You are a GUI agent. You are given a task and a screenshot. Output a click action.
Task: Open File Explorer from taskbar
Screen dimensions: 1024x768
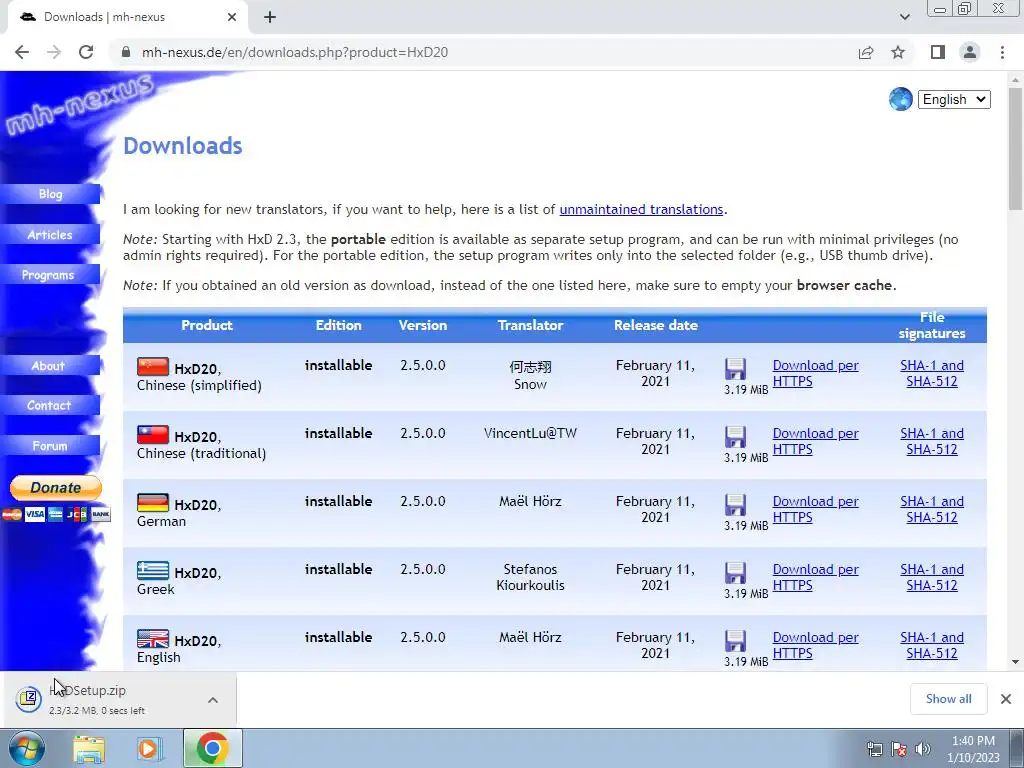89,749
